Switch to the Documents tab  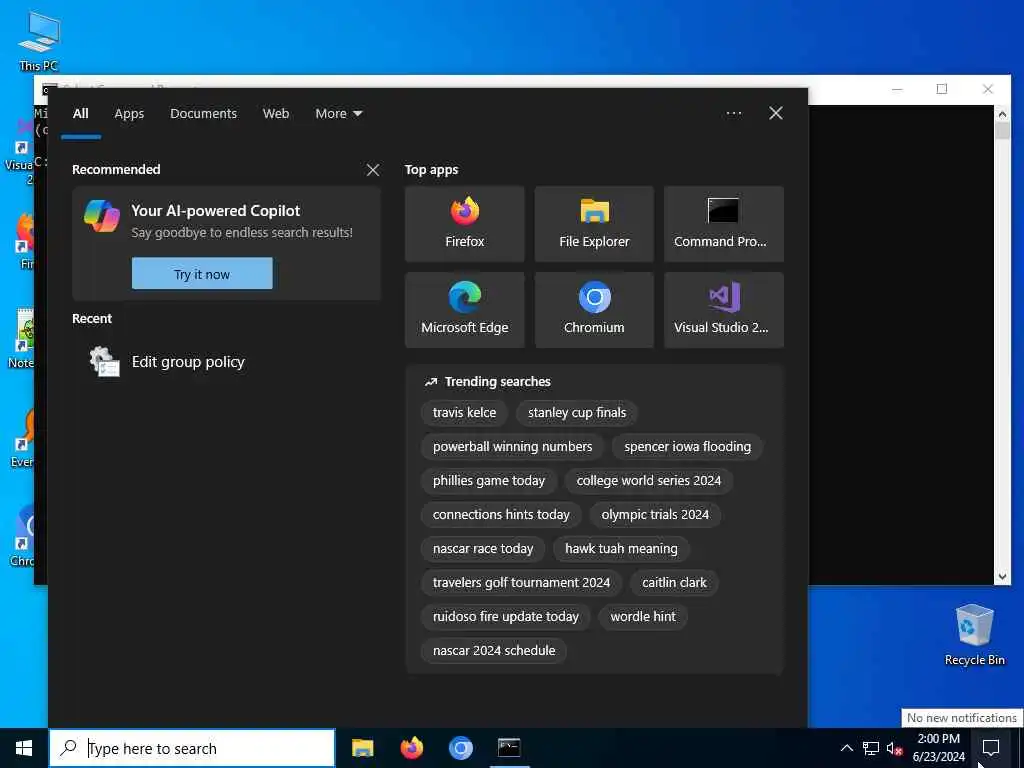203,114
